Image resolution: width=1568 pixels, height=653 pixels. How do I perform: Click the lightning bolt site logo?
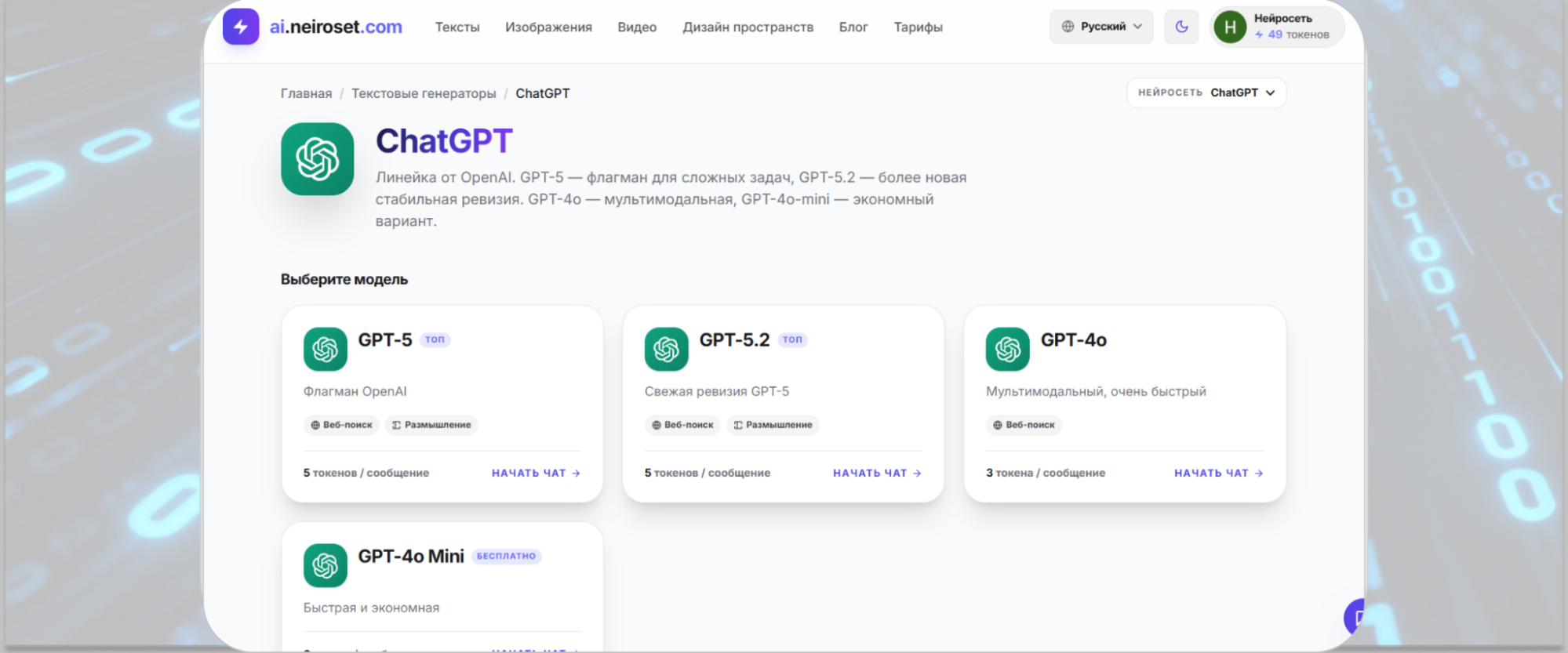point(241,27)
